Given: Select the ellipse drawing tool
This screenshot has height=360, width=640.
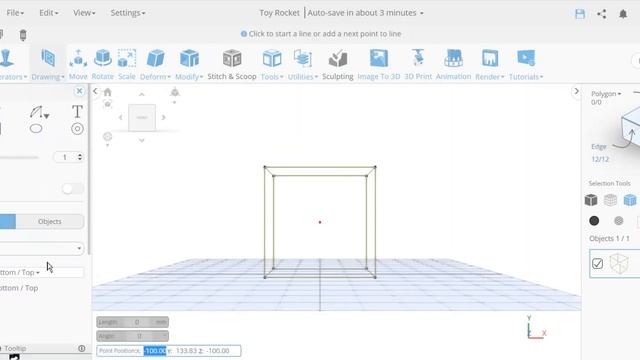Looking at the screenshot, I should tap(36, 129).
